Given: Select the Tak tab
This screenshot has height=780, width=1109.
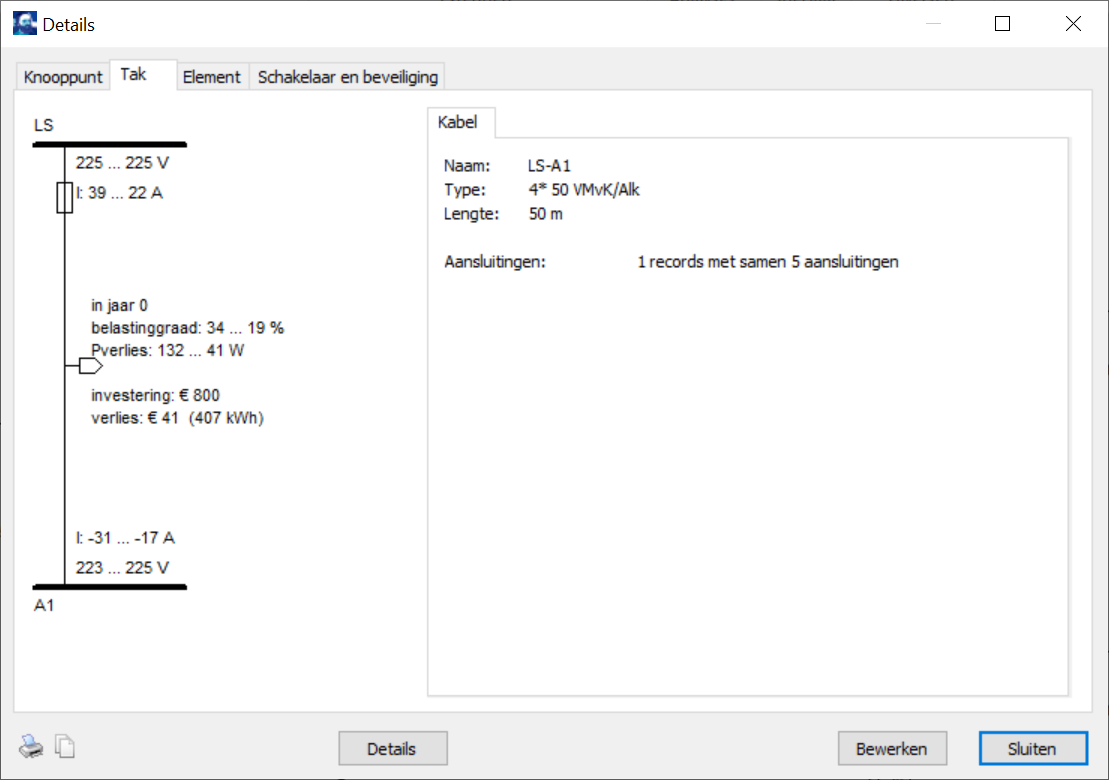Looking at the screenshot, I should [x=133, y=75].
